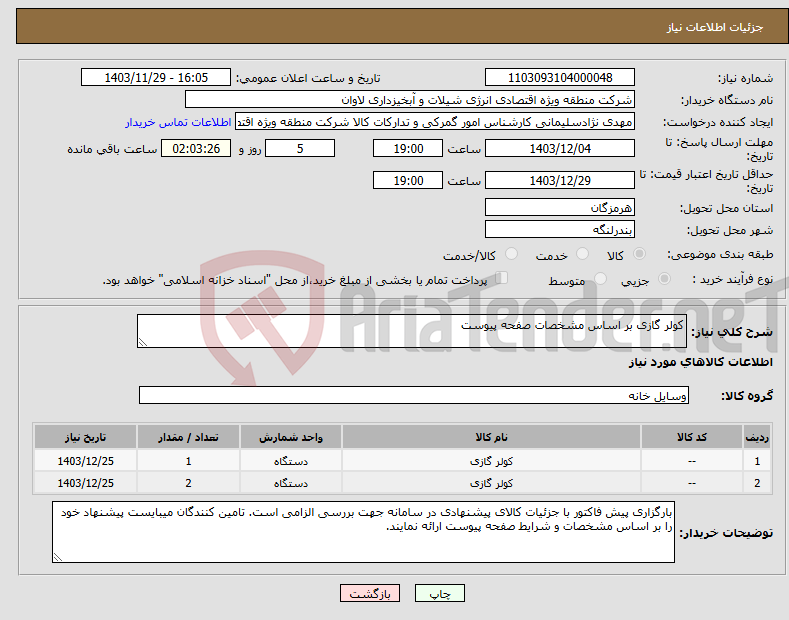
Task: Click دستگاه unit in row 1
Action: tap(291, 461)
